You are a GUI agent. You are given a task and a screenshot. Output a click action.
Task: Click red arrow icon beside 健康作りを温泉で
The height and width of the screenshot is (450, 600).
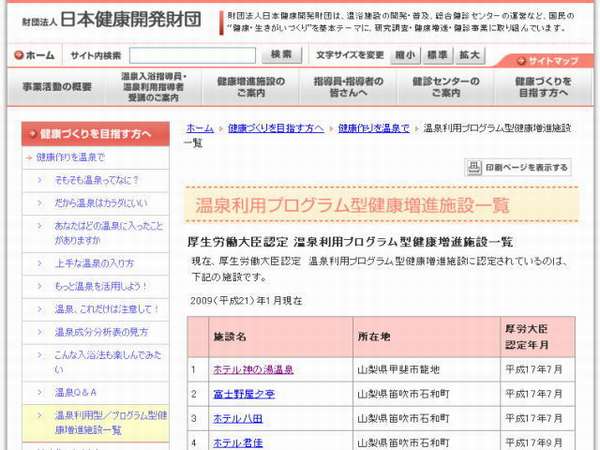(x=29, y=157)
